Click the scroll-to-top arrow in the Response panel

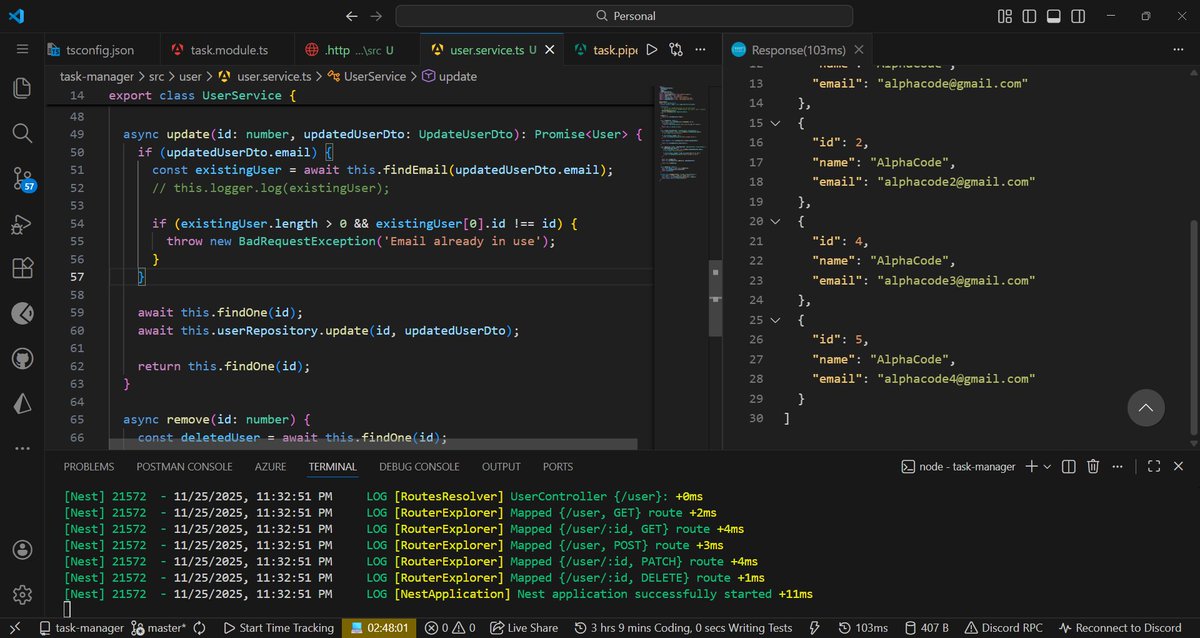pos(1146,408)
